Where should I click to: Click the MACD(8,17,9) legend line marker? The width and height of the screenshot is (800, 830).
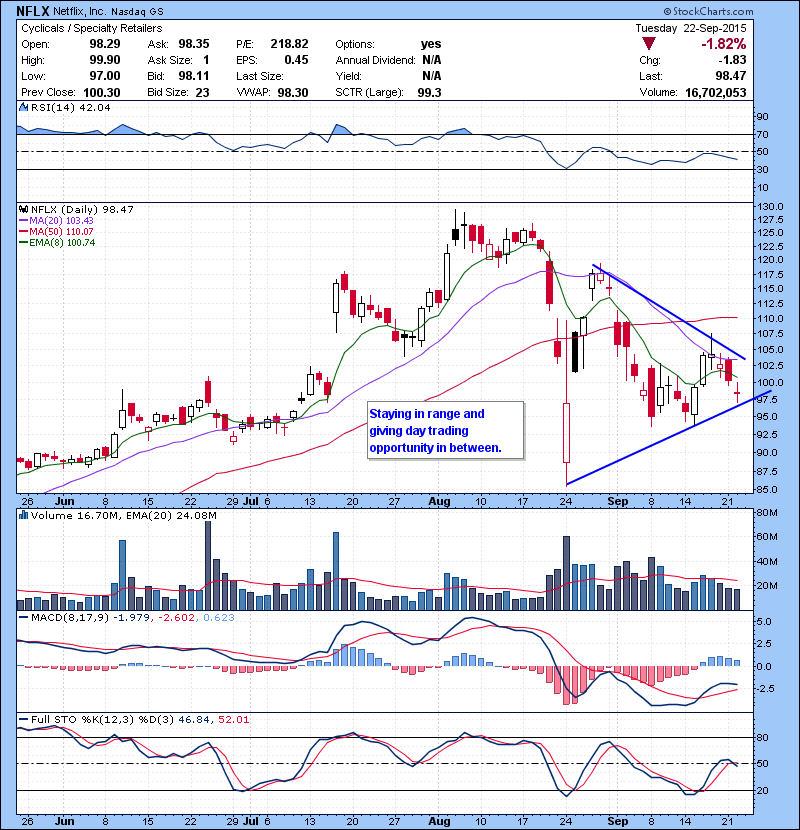click(x=23, y=617)
